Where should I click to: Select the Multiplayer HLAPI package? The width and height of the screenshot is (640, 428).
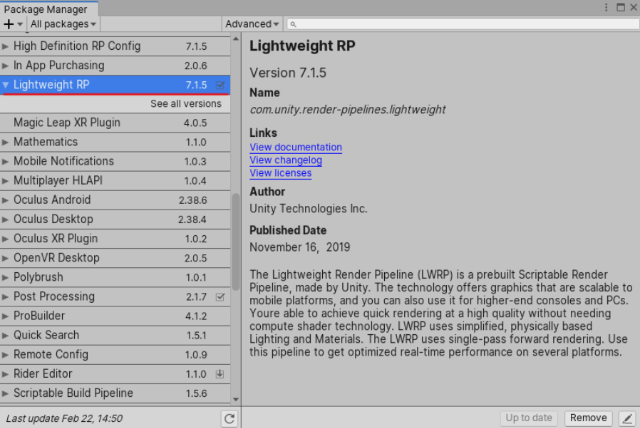[x=115, y=180]
